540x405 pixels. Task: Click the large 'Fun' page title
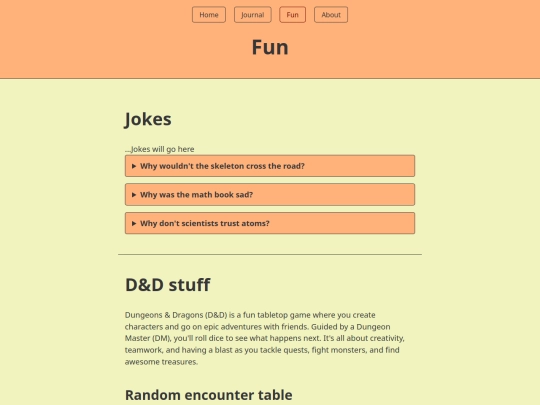point(270,47)
